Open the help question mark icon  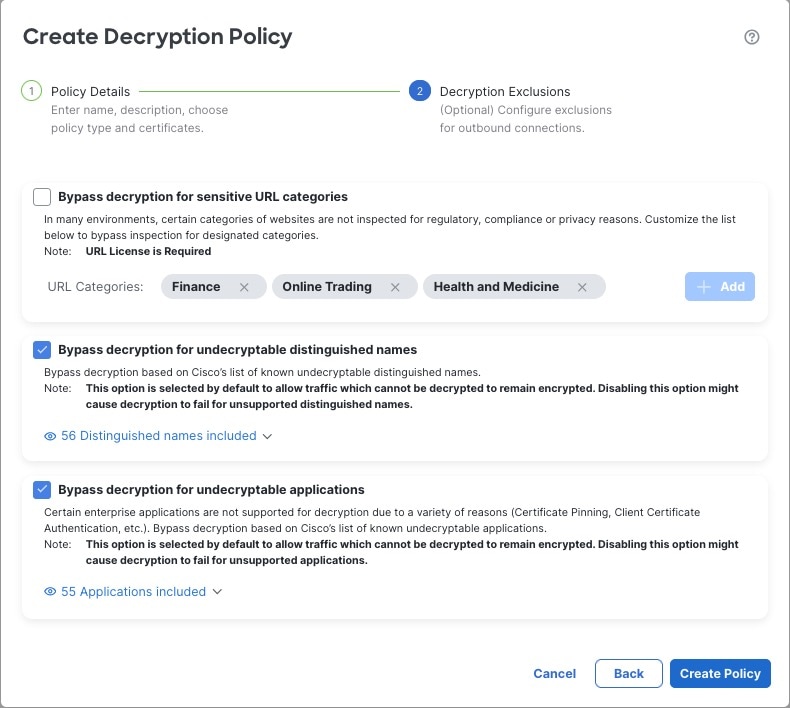[751, 37]
